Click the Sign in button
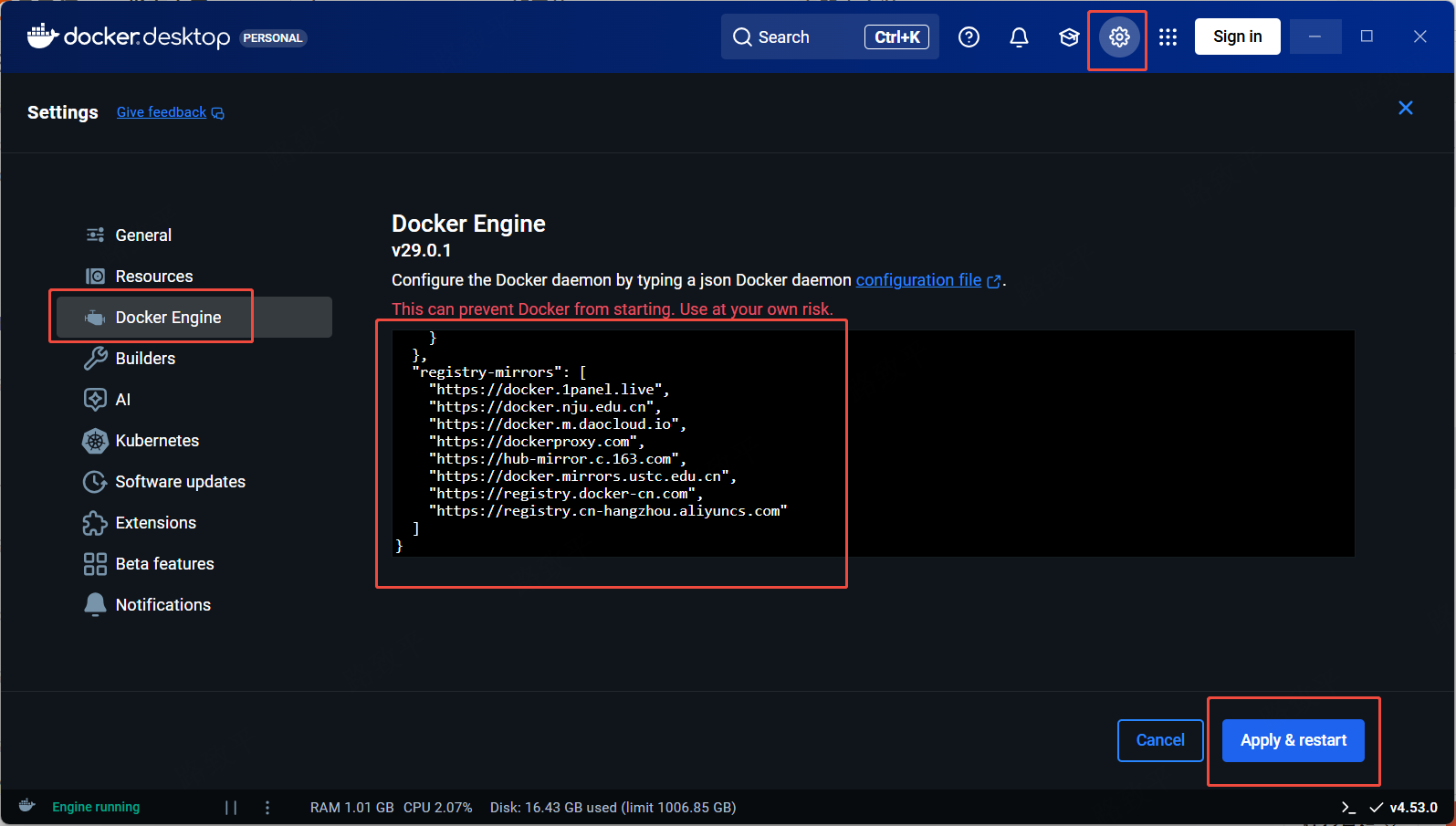Image resolution: width=1456 pixels, height=826 pixels. (1237, 37)
